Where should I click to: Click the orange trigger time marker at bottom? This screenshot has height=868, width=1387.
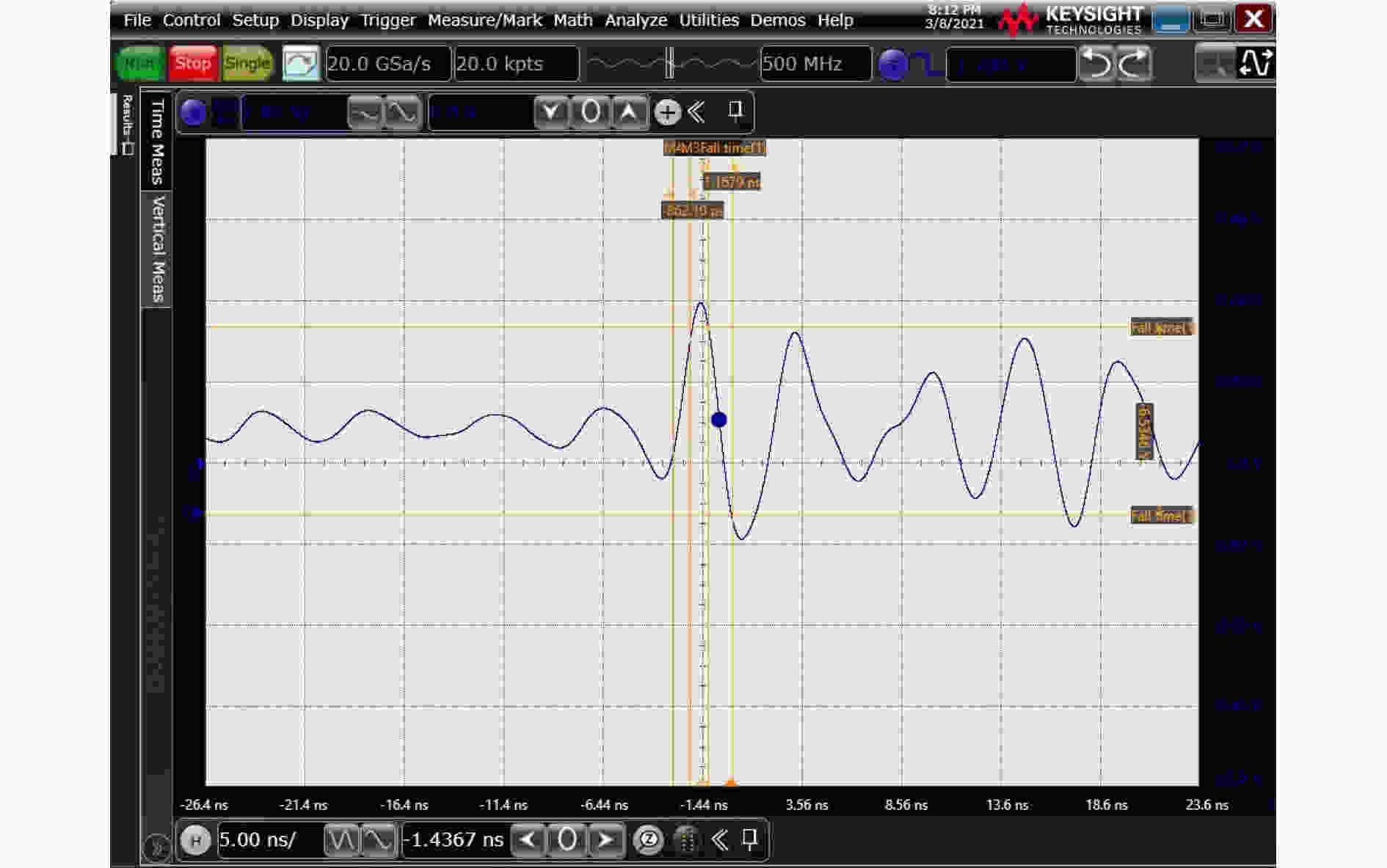(731, 782)
